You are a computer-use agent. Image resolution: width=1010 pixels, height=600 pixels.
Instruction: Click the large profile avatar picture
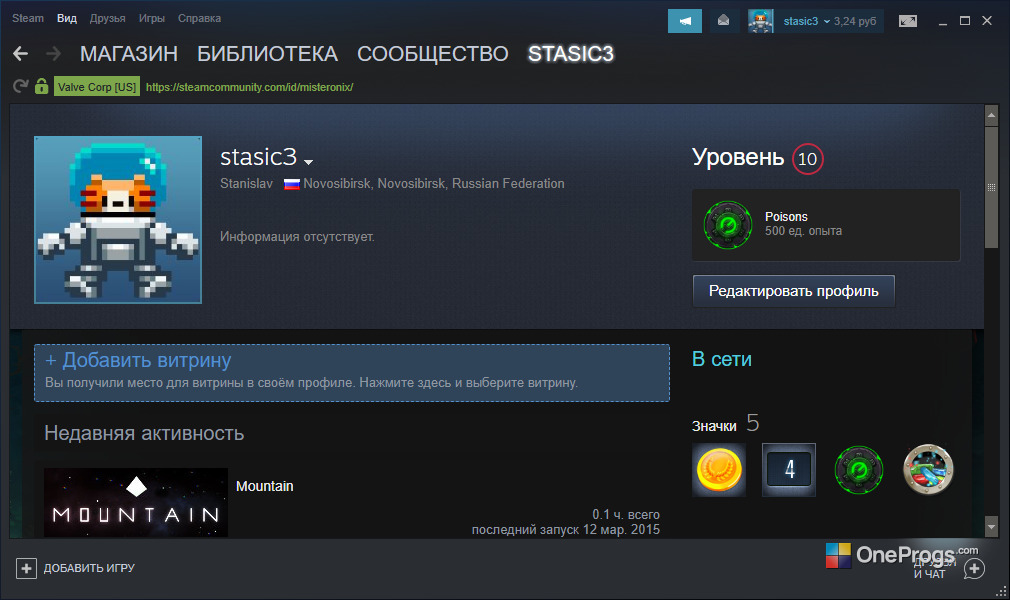click(118, 220)
